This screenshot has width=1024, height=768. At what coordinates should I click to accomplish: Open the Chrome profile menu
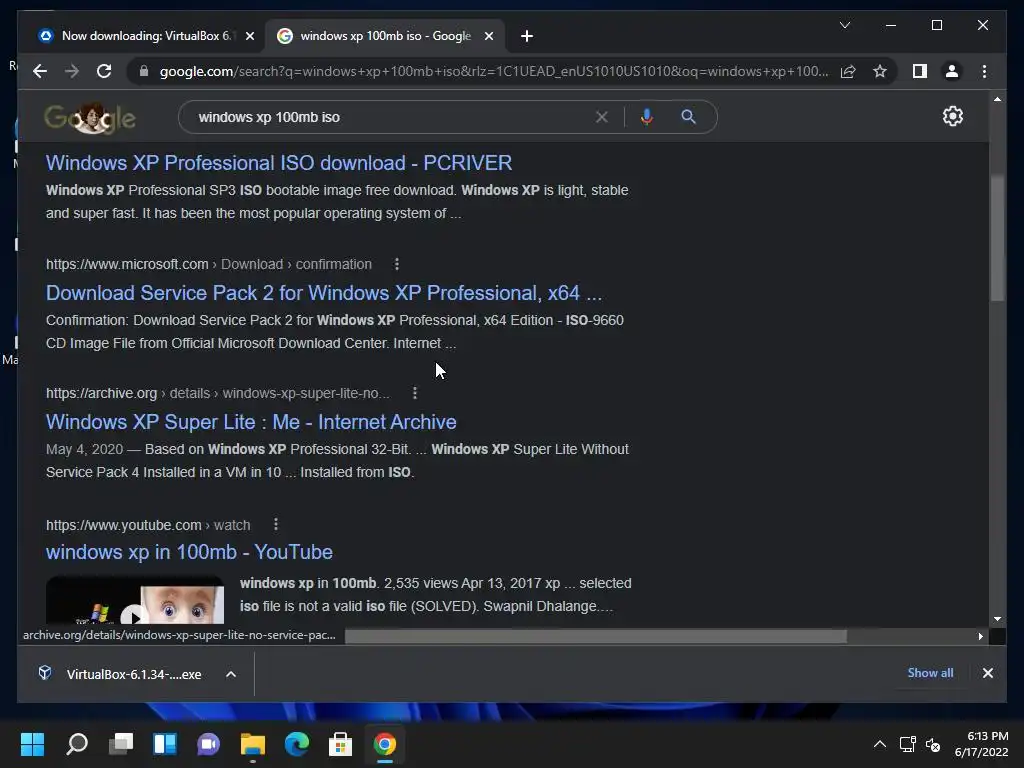952,71
